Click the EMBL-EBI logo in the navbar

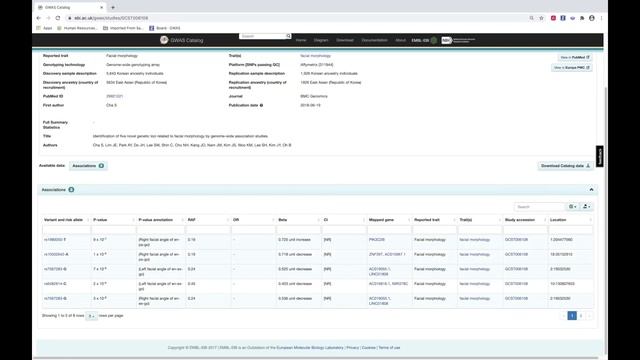[424, 40]
